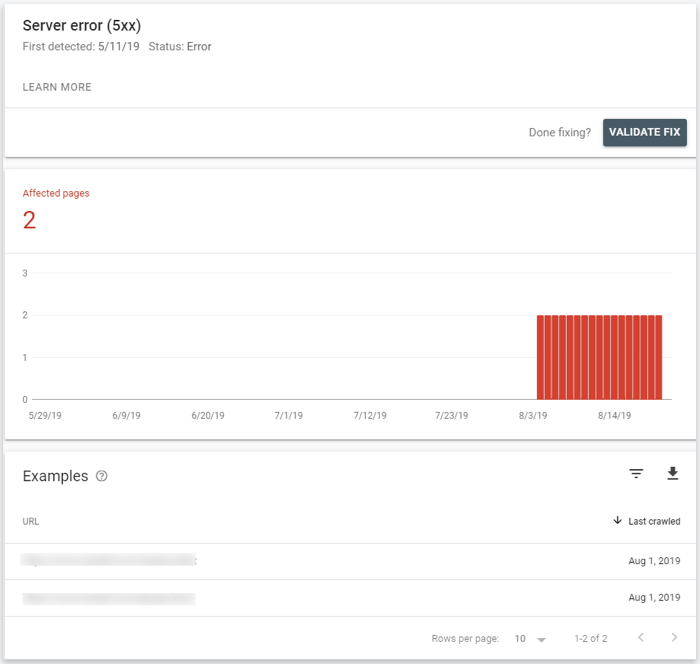Screen dimensions: 700x664
Task: Click the second blurred URL example row
Action: point(108,598)
